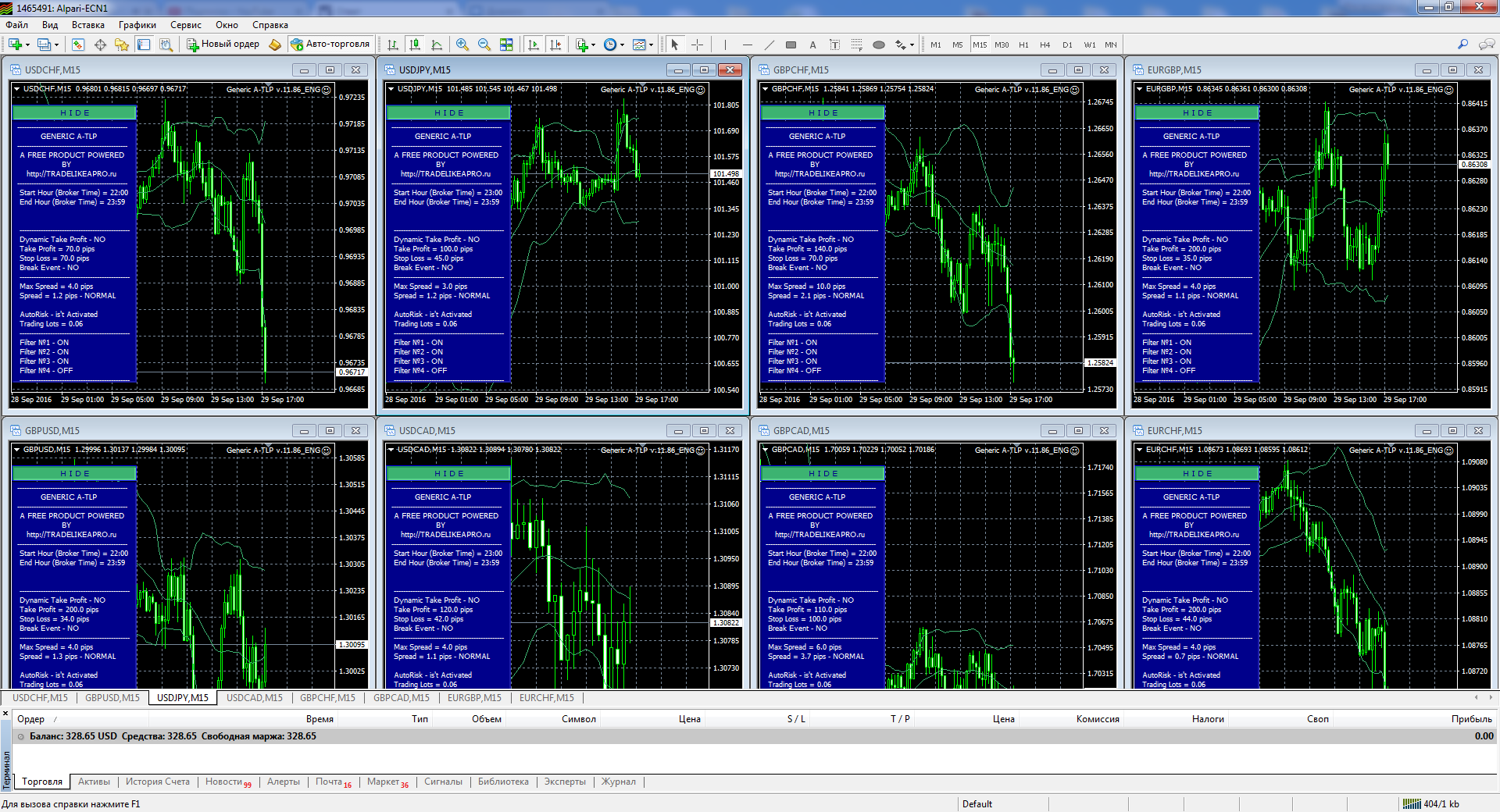Image resolution: width=1500 pixels, height=812 pixels.
Task: Click HIDE on the USDCAD chart panel
Action: (449, 474)
